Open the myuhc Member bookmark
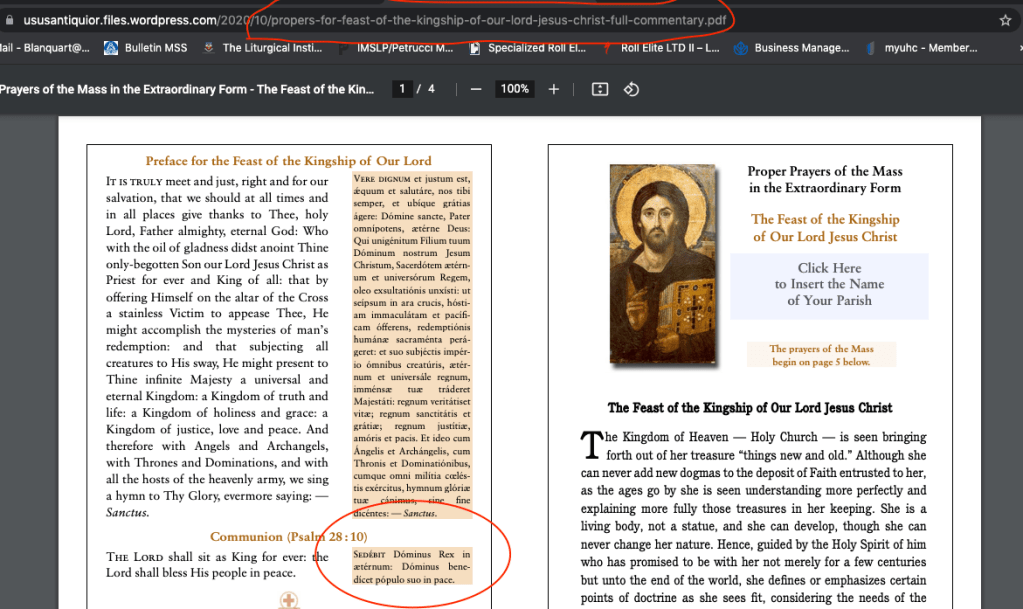 (x=921, y=47)
